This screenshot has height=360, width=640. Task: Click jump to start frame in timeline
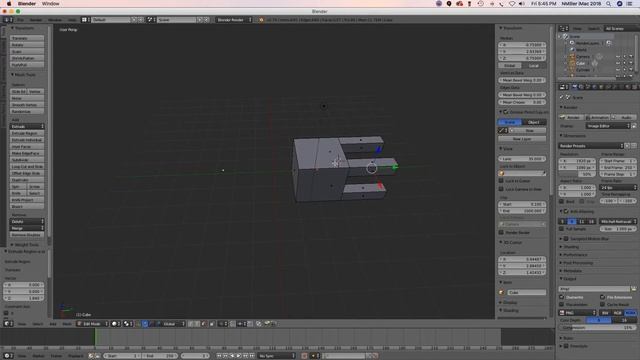click(x=219, y=356)
